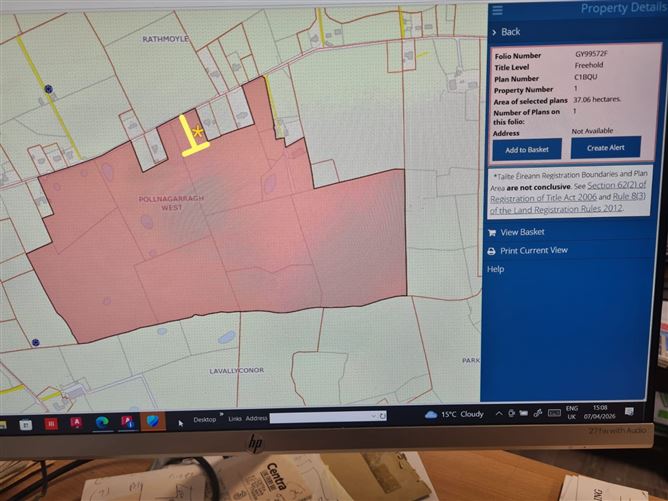Click the orange star marker on the map
This screenshot has width=668, height=501.
[x=197, y=131]
